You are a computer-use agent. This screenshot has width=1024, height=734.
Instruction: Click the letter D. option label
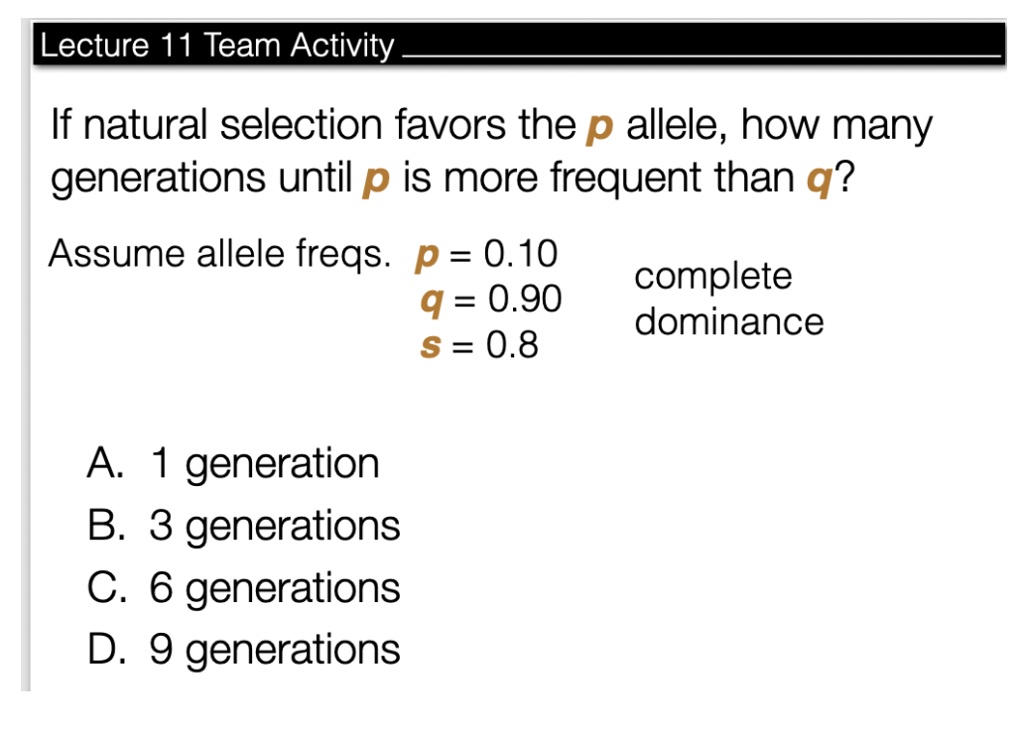tap(106, 649)
